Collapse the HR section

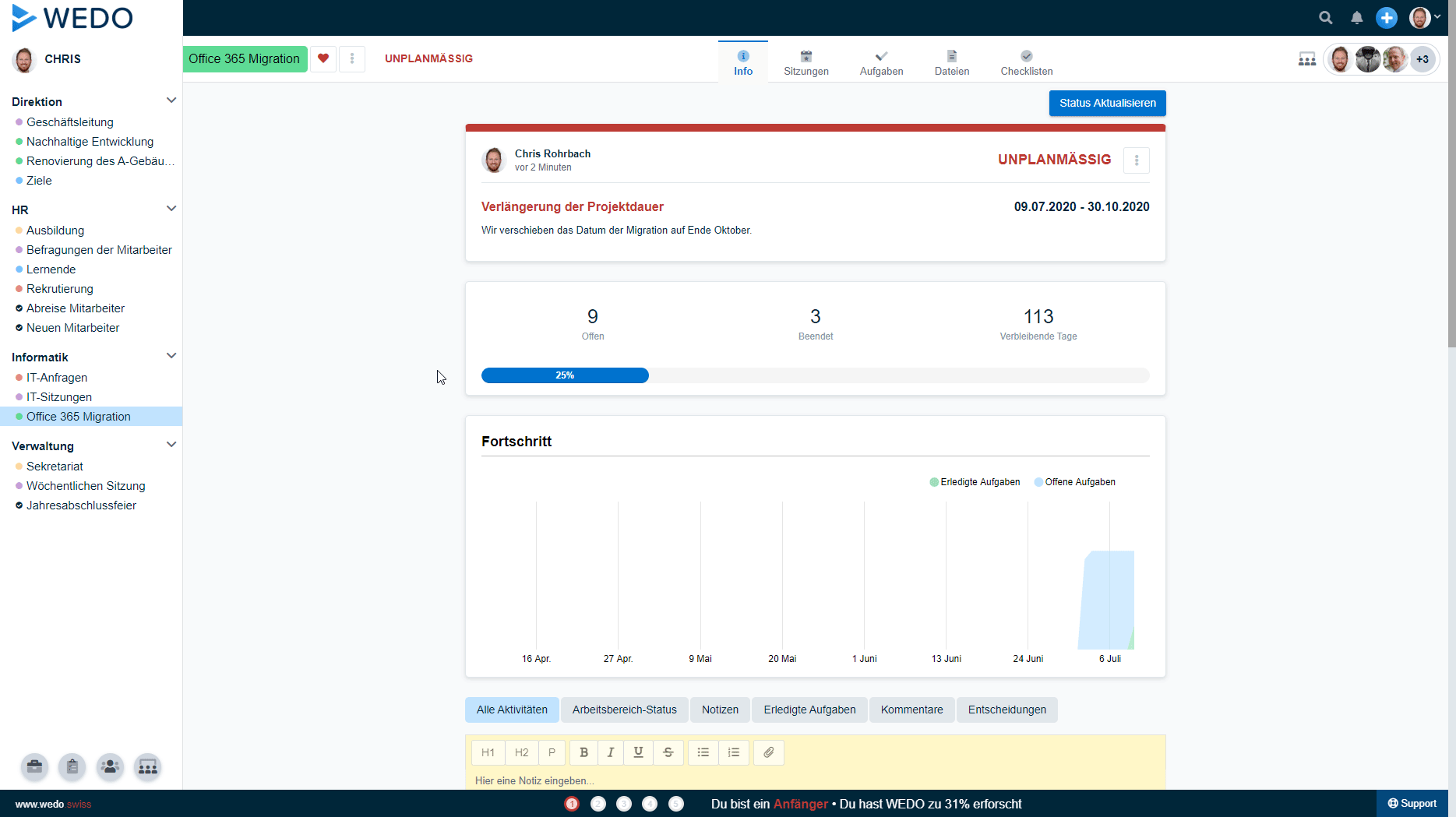tap(171, 209)
